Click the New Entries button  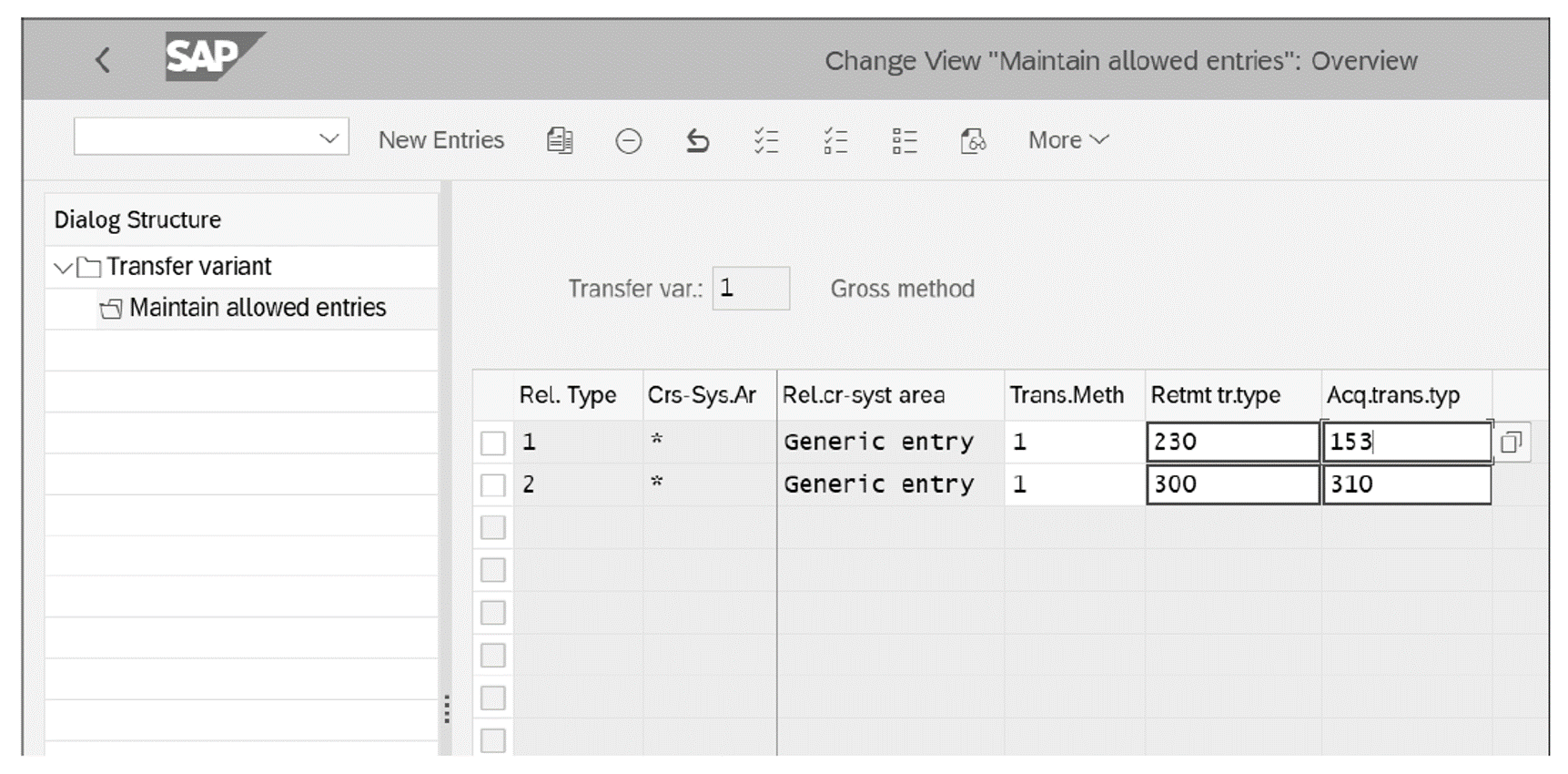pyautogui.click(x=440, y=139)
